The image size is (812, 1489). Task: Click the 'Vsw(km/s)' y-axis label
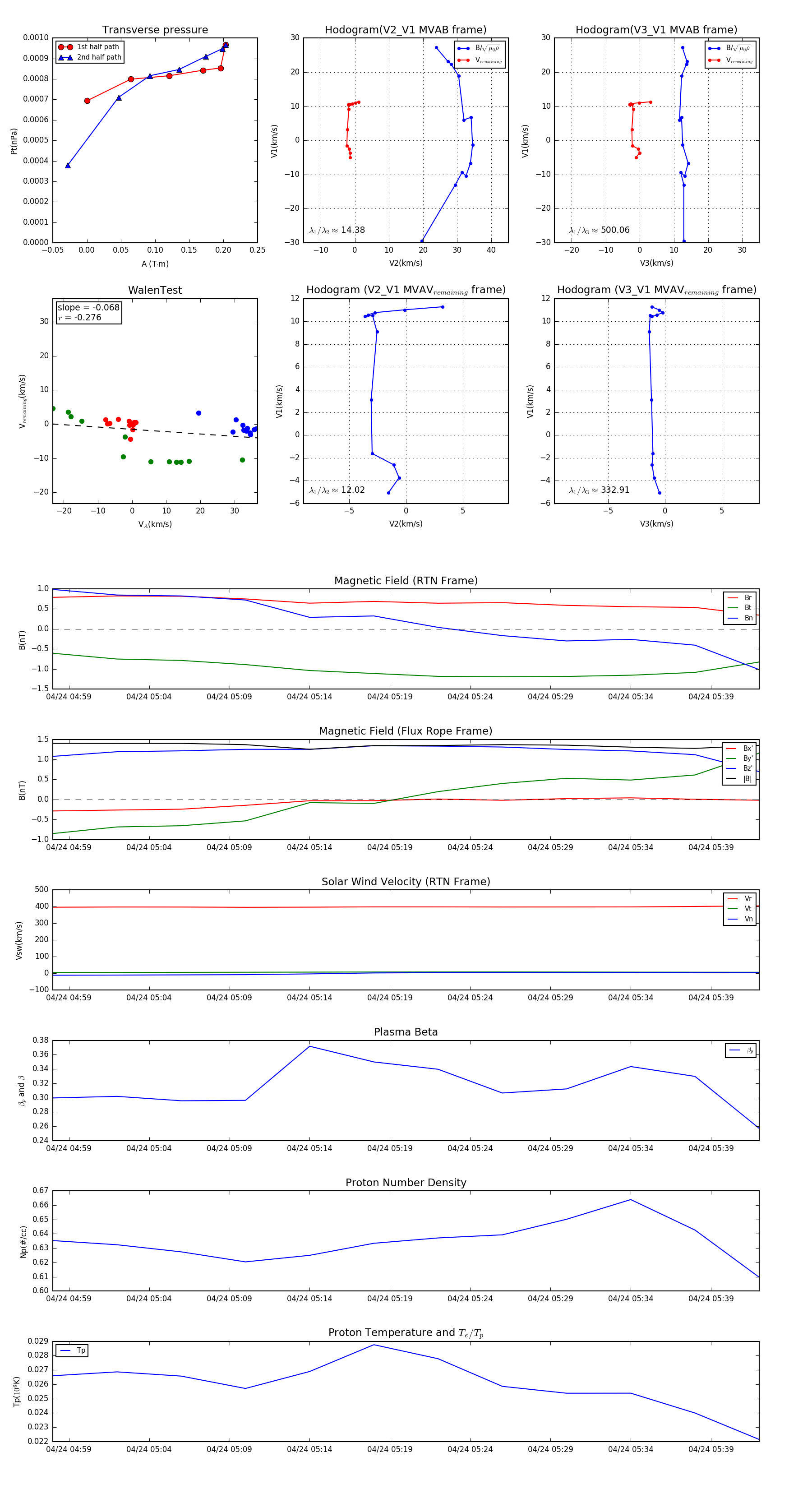pos(19,940)
